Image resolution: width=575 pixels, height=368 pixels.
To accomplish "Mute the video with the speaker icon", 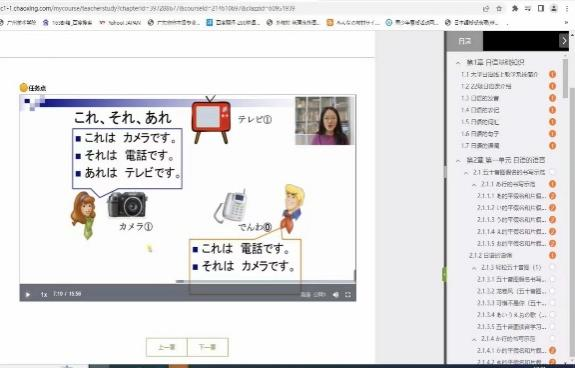I will pos(336,294).
